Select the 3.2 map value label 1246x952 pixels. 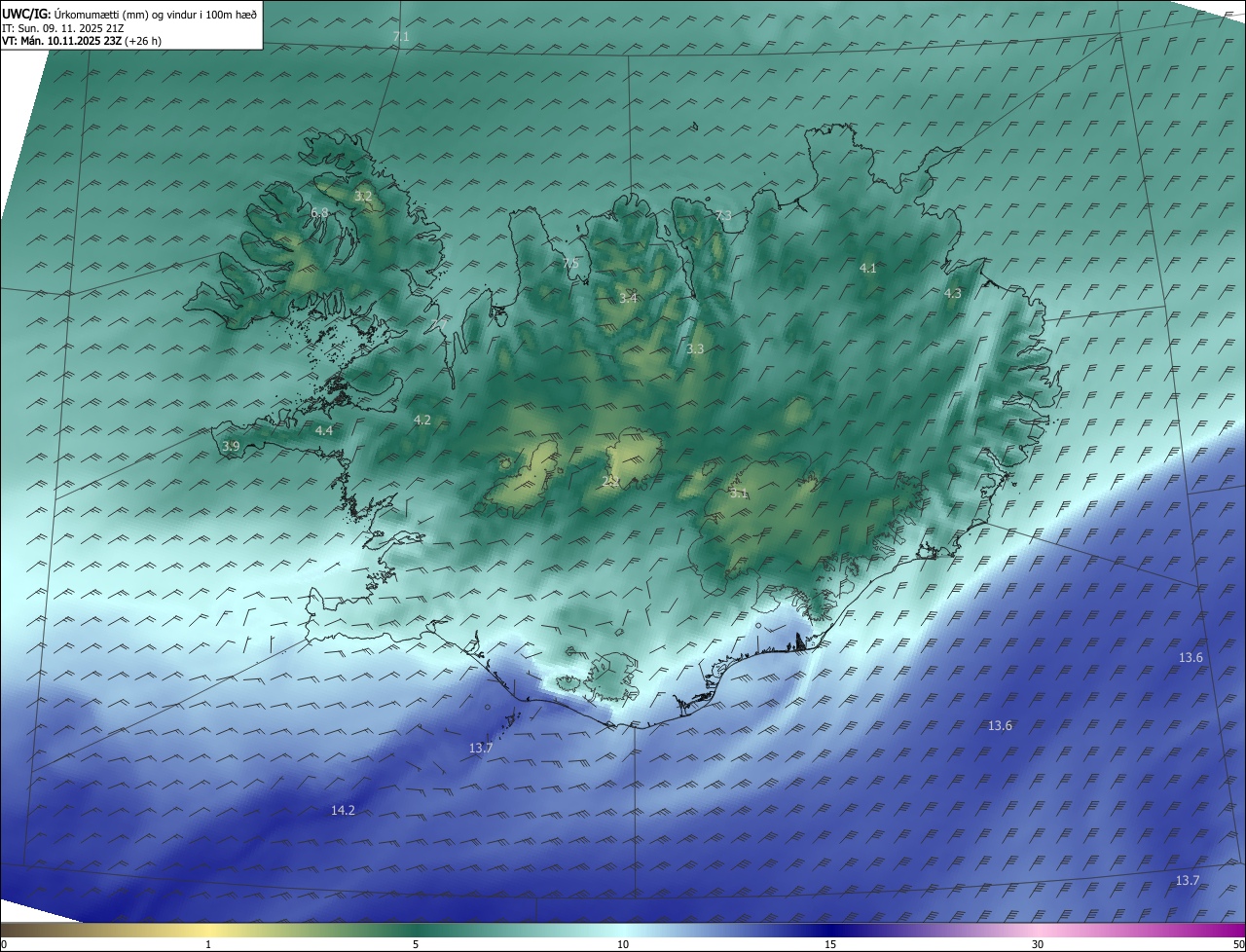363,197
